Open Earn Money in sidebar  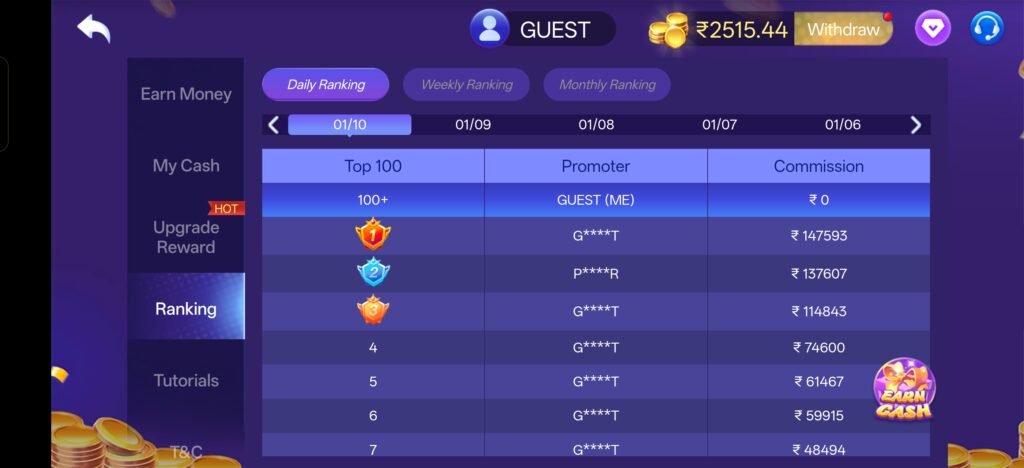pyautogui.click(x=186, y=94)
